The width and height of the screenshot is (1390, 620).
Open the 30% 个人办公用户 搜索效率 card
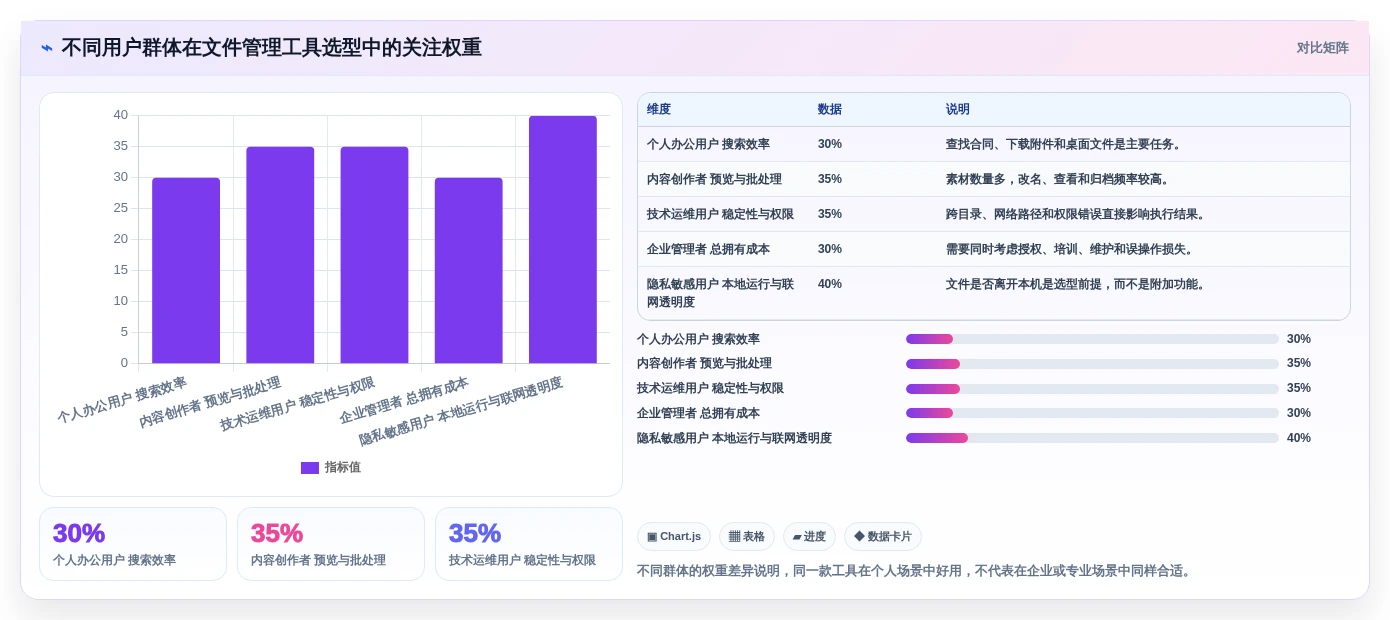point(133,544)
